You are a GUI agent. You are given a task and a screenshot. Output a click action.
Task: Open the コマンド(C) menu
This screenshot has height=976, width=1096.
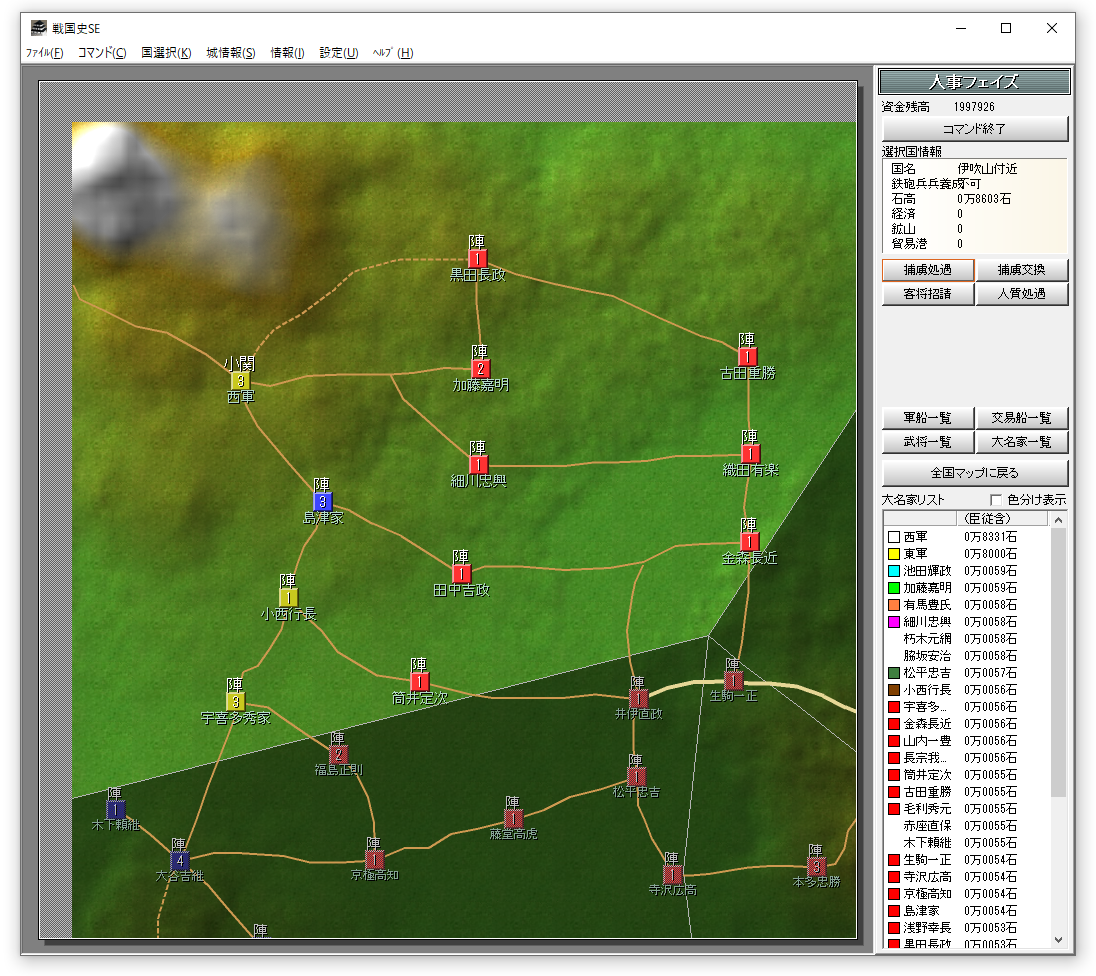102,53
